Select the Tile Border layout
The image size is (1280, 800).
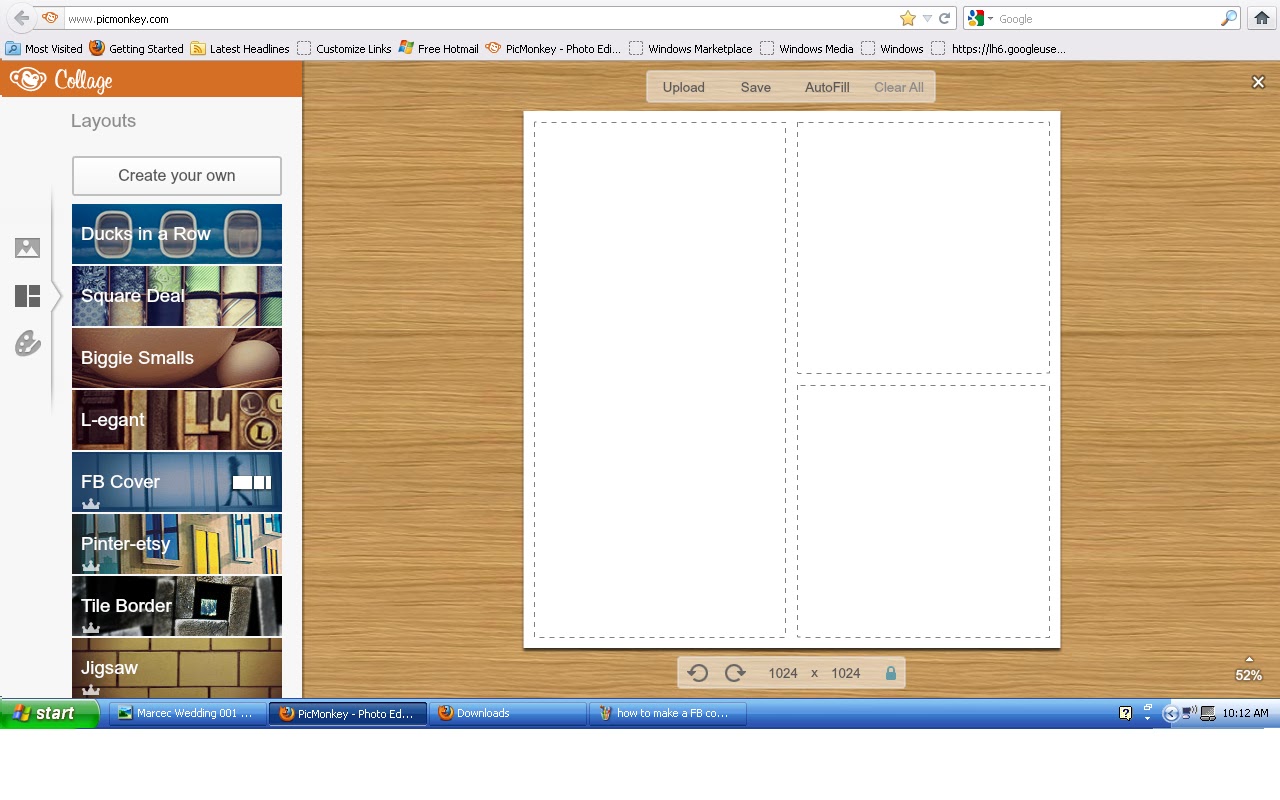point(177,606)
